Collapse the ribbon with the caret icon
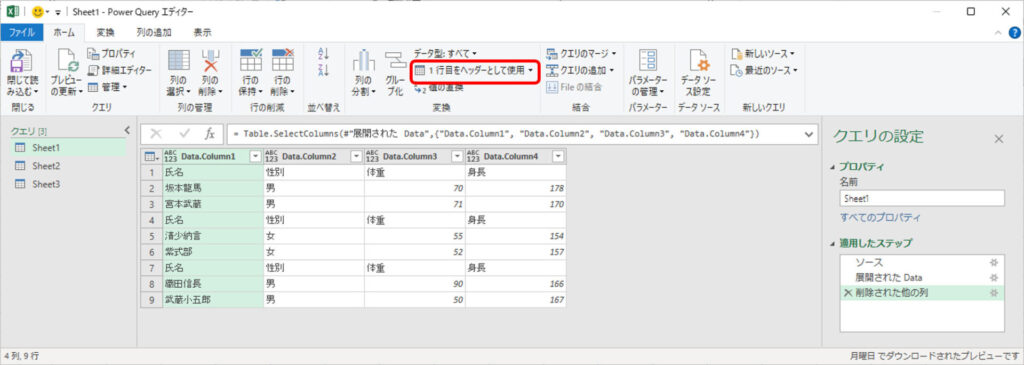Screen dimensions: 1024x365 click(997, 32)
